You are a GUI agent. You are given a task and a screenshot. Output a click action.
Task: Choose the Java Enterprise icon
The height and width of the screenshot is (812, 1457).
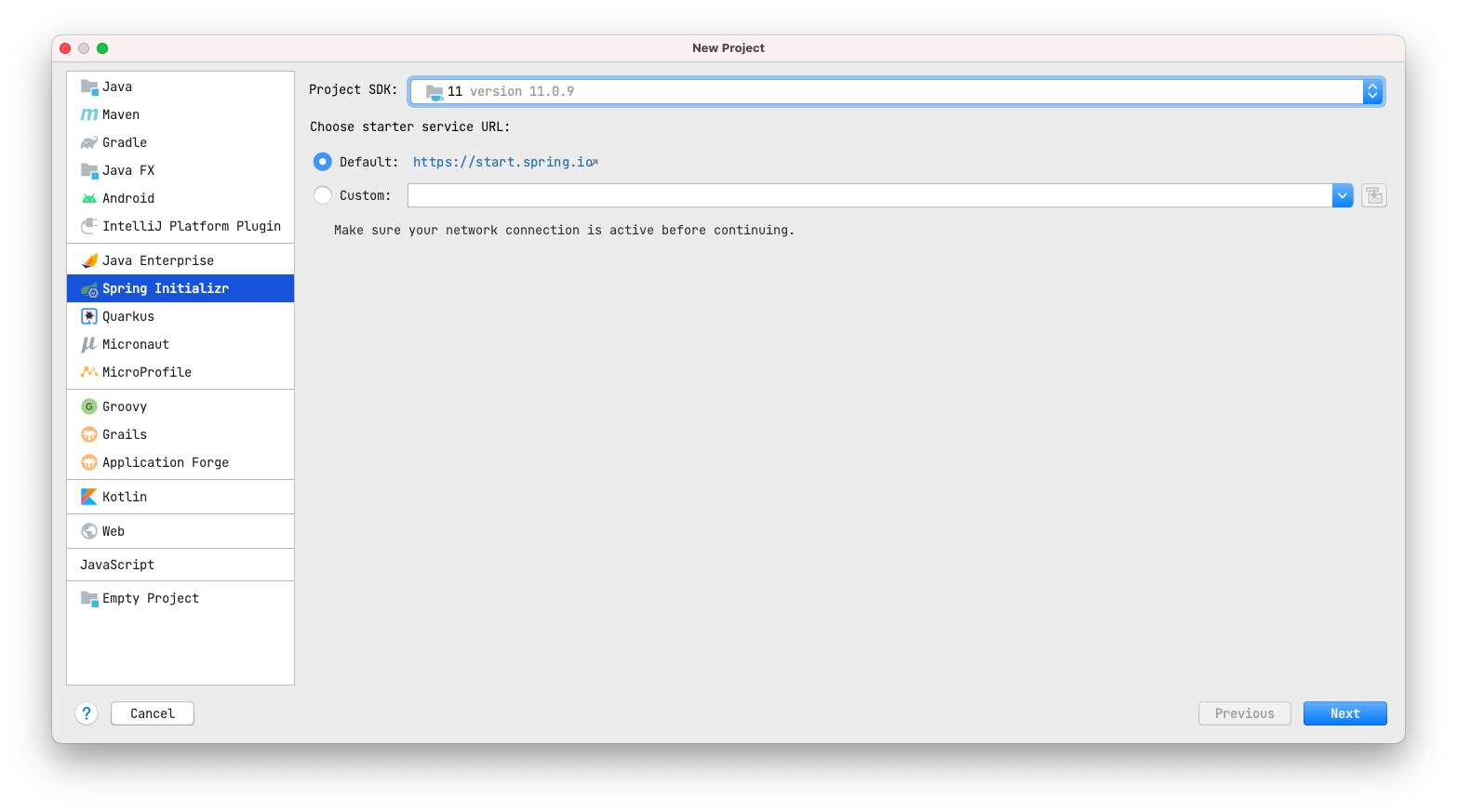tap(89, 260)
